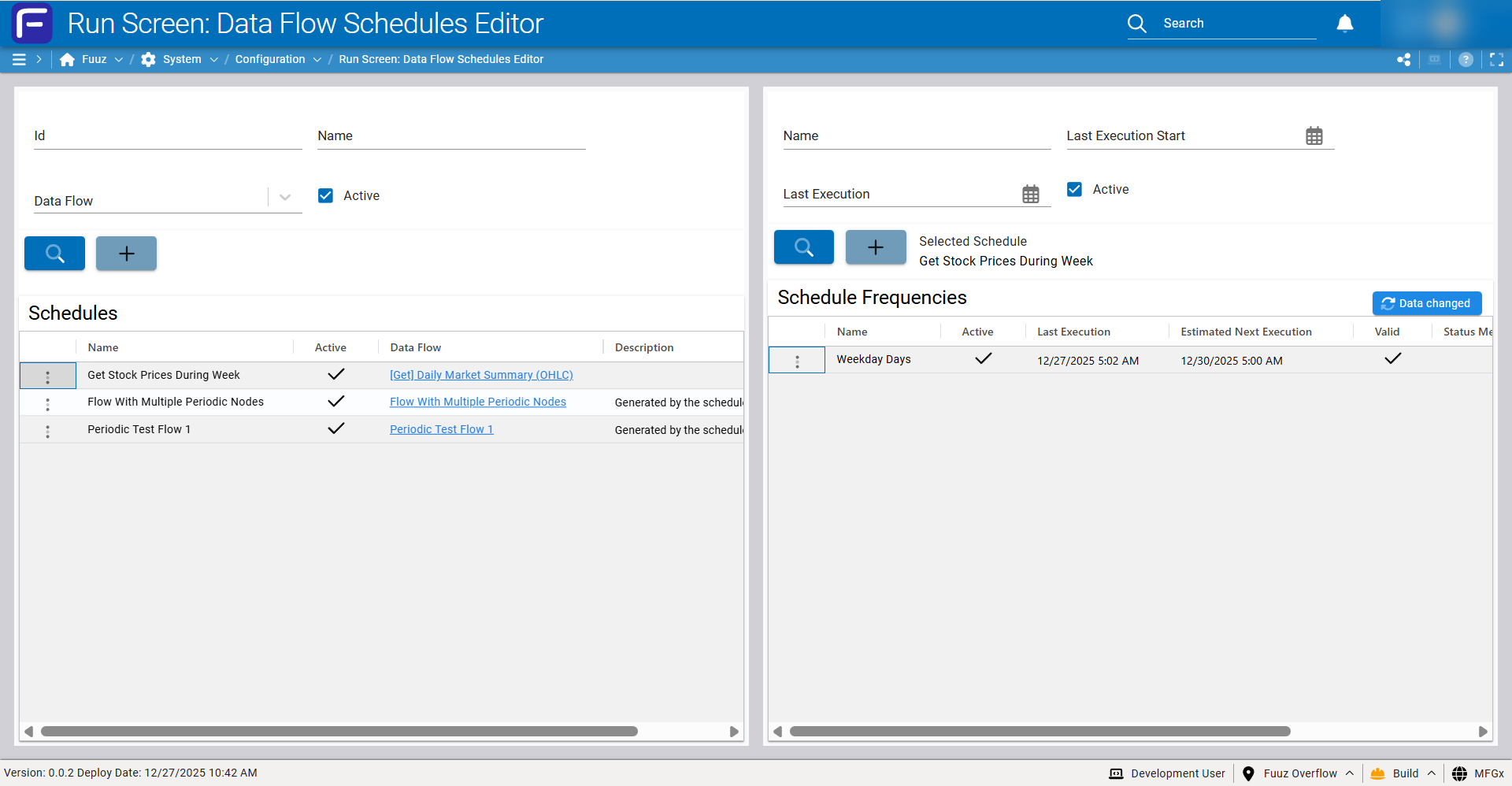Toggle Active checkbox in Frequencies filter

pos(1074,189)
